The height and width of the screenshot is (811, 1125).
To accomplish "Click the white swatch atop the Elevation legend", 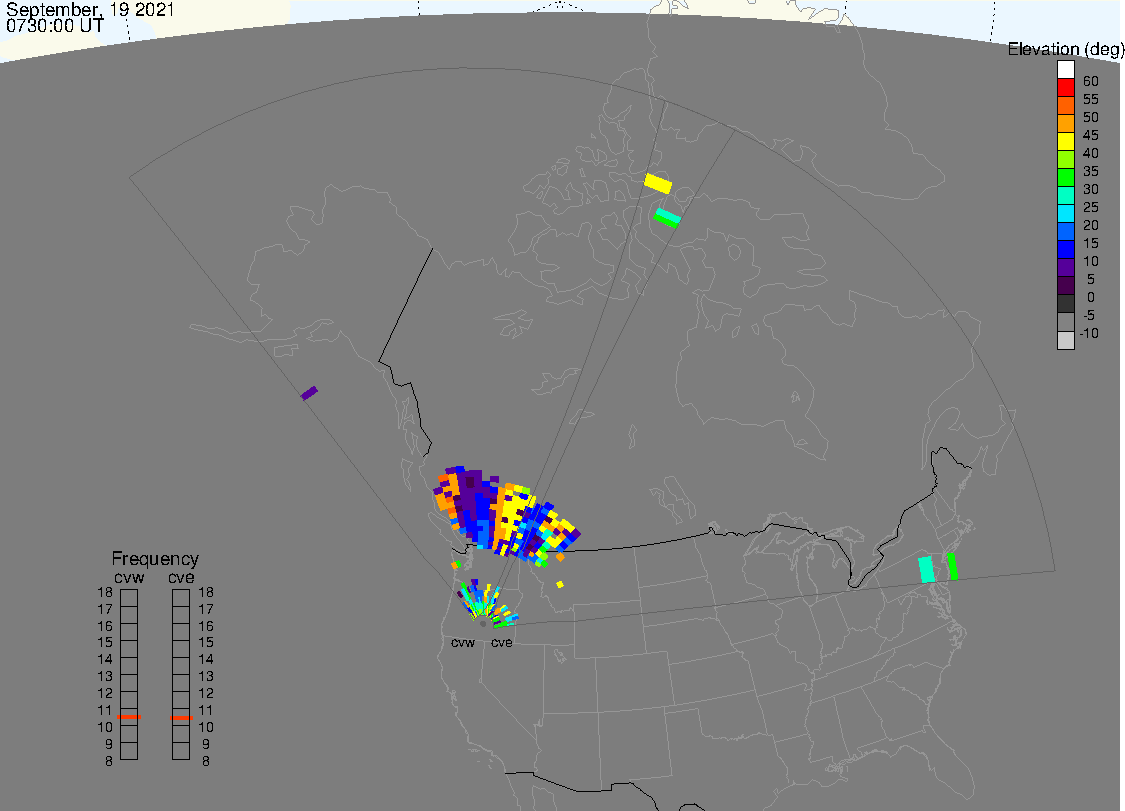I will coord(1065,70).
